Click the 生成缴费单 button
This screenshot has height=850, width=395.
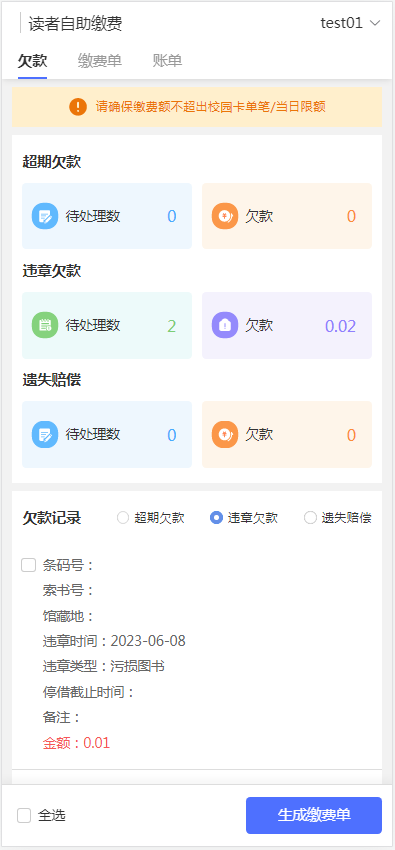click(x=314, y=815)
